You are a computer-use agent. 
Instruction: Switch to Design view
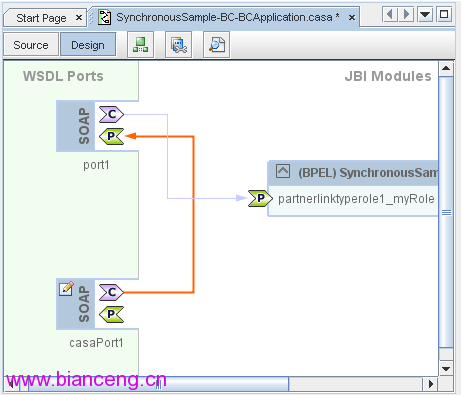(x=88, y=45)
